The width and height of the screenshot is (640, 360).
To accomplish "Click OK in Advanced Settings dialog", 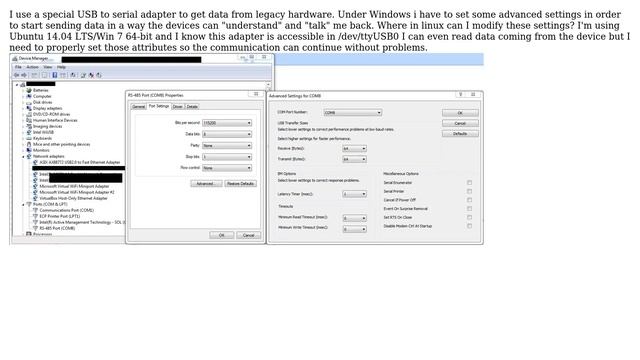I will tap(460, 113).
